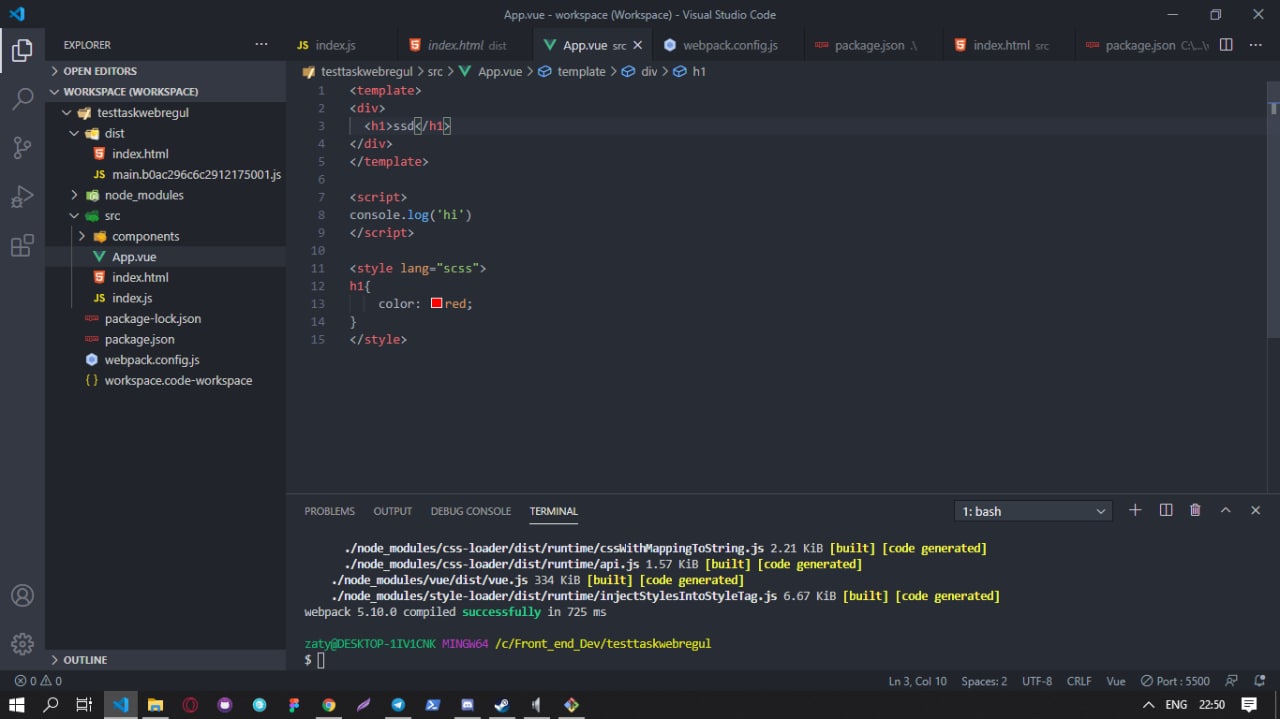Image resolution: width=1280 pixels, height=719 pixels.
Task: Change encoding via UTF-8 status item
Action: click(x=1037, y=681)
